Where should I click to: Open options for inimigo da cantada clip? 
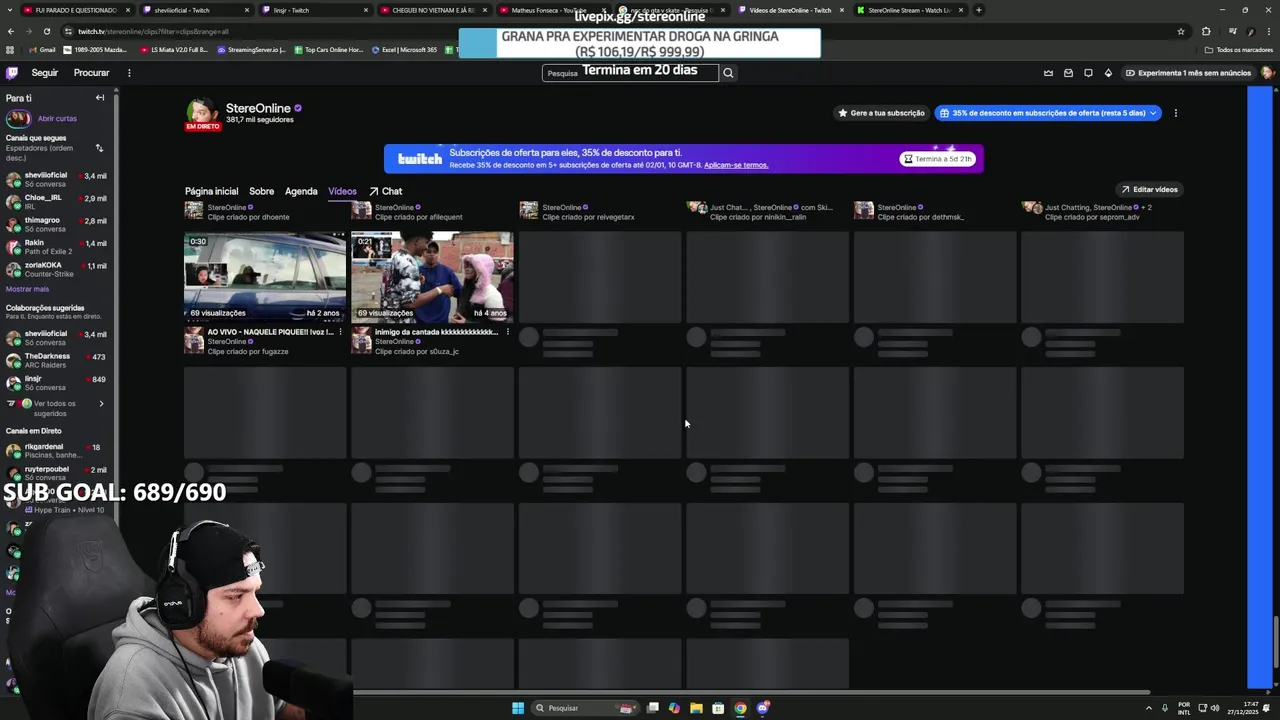coord(507,332)
